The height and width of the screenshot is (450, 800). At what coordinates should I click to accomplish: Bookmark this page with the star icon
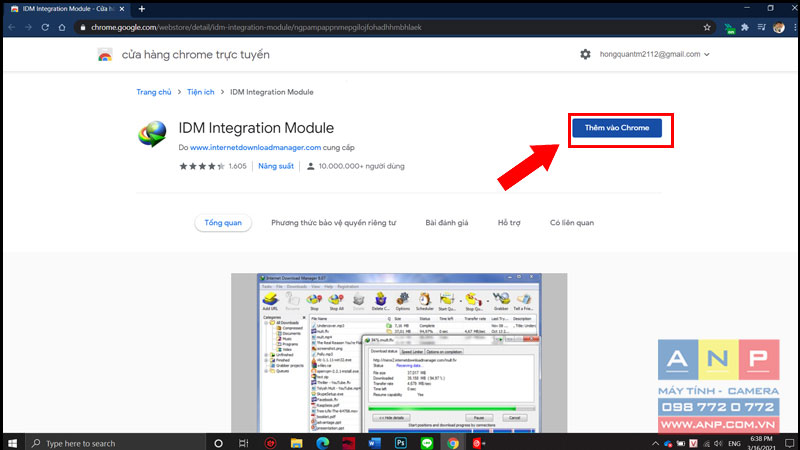click(x=707, y=28)
